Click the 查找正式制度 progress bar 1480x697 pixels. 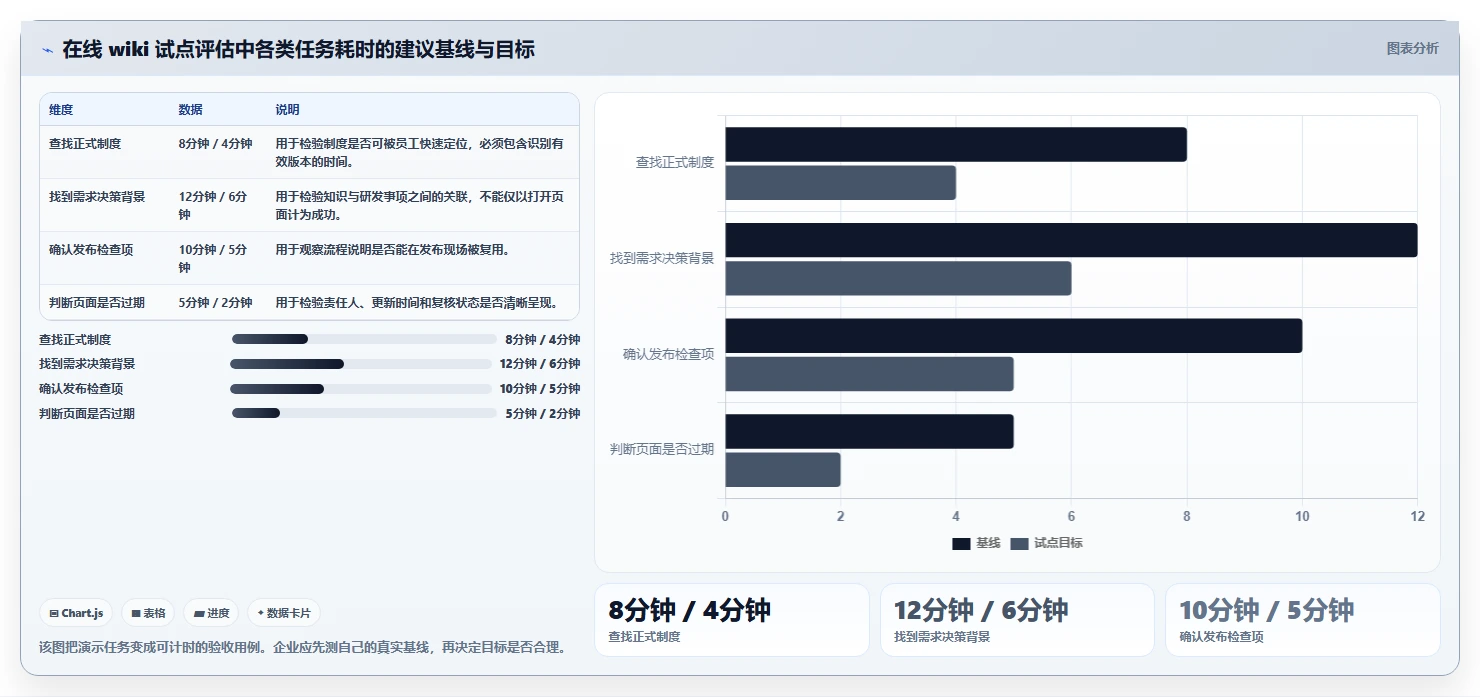tap(364, 339)
